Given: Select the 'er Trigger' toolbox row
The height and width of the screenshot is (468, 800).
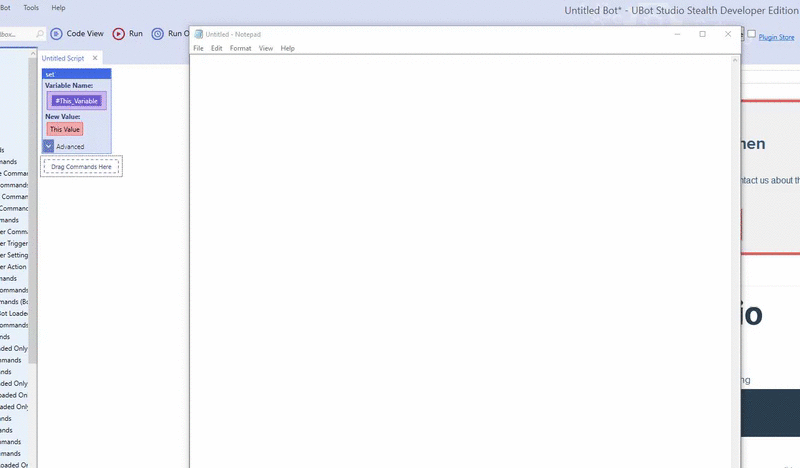Looking at the screenshot, I should [14, 243].
